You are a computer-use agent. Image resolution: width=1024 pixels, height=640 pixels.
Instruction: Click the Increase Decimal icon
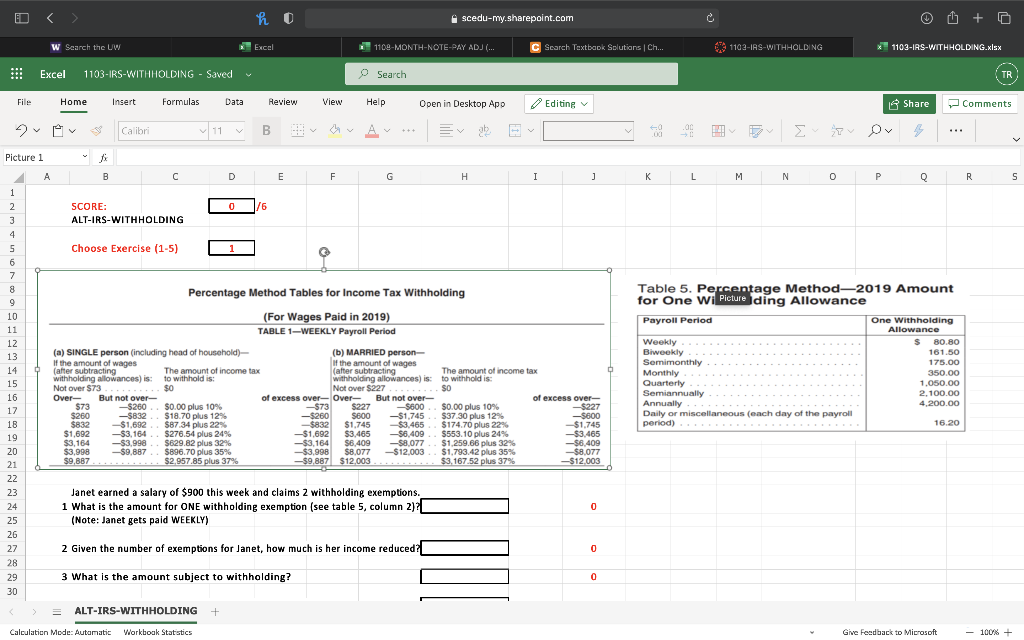[x=687, y=130]
